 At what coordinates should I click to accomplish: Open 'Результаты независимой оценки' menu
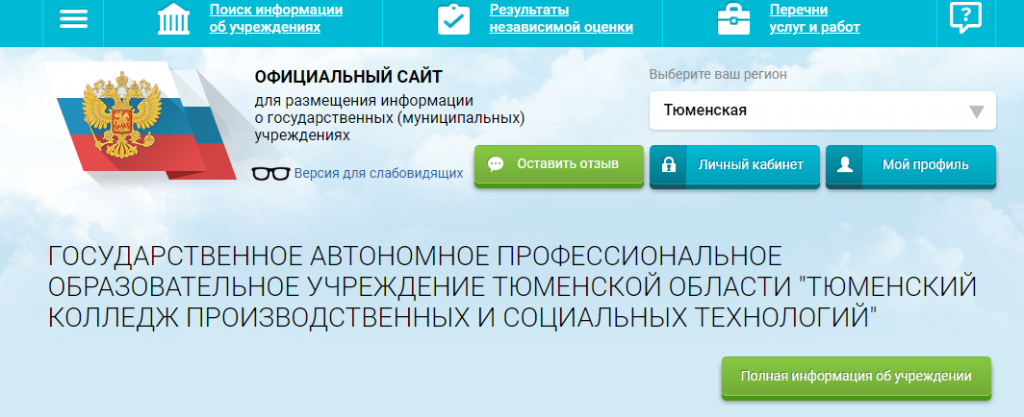click(561, 19)
